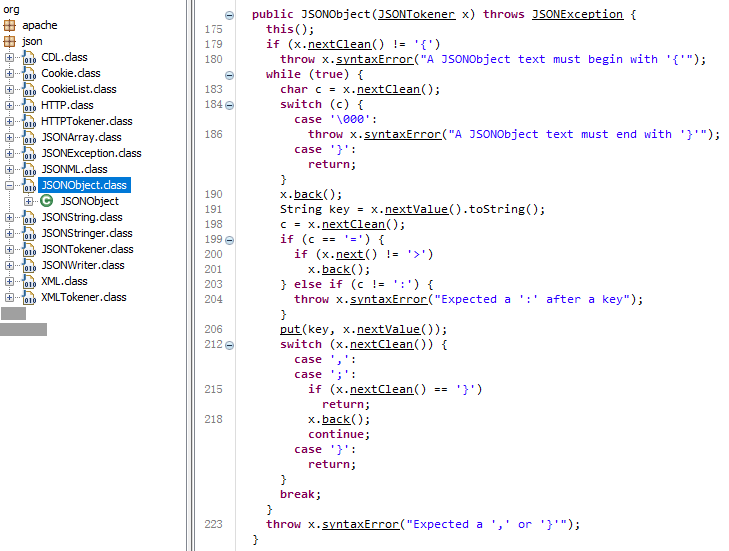Expand the JSONArray.class tree node

[9, 137]
